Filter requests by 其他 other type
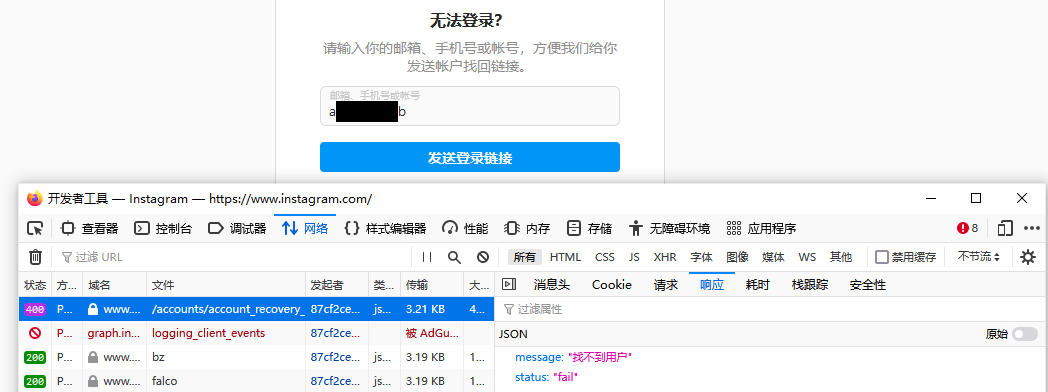The height and width of the screenshot is (392, 1048). point(841,257)
